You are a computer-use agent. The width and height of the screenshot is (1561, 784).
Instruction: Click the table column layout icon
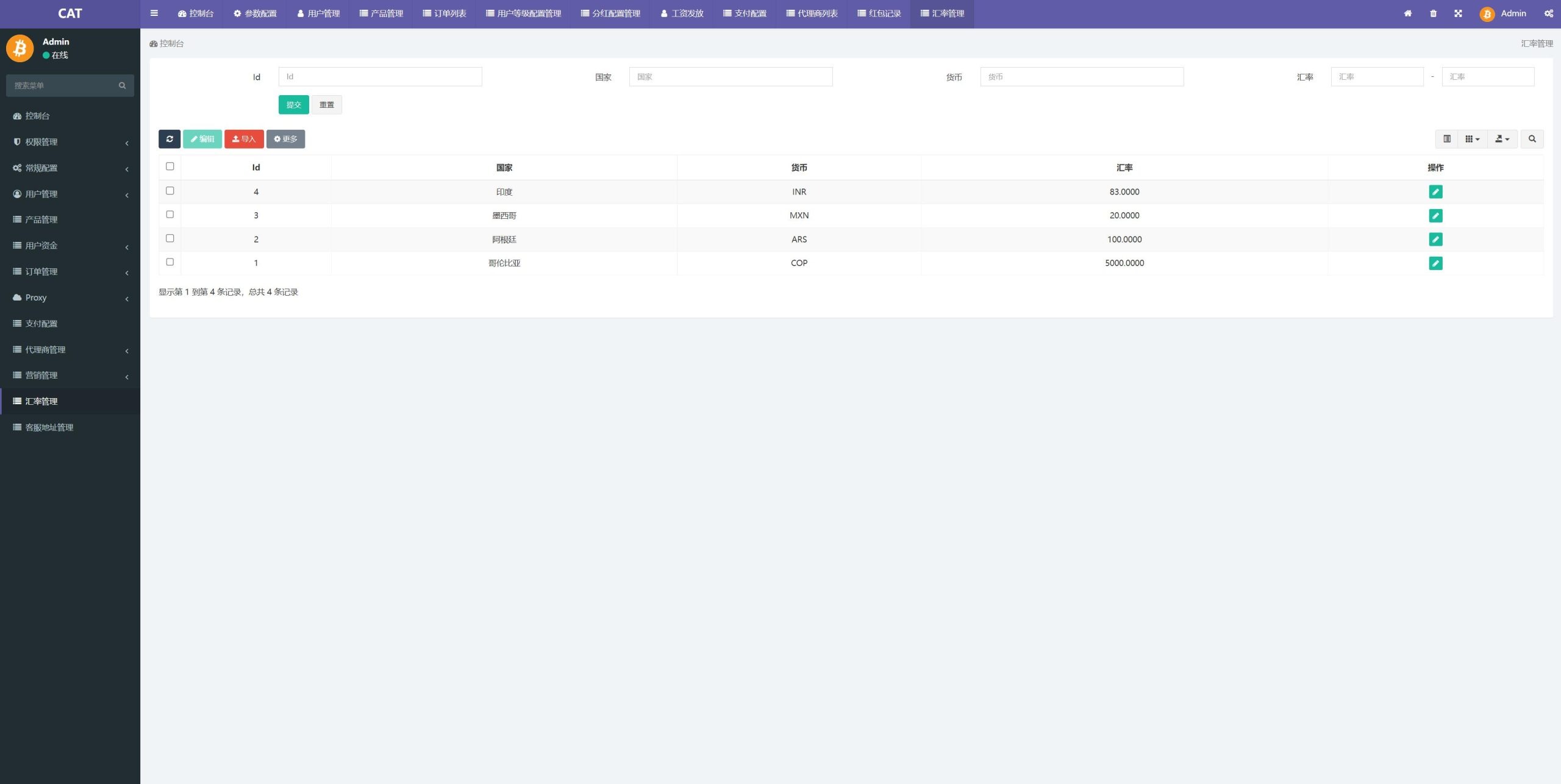1447,139
